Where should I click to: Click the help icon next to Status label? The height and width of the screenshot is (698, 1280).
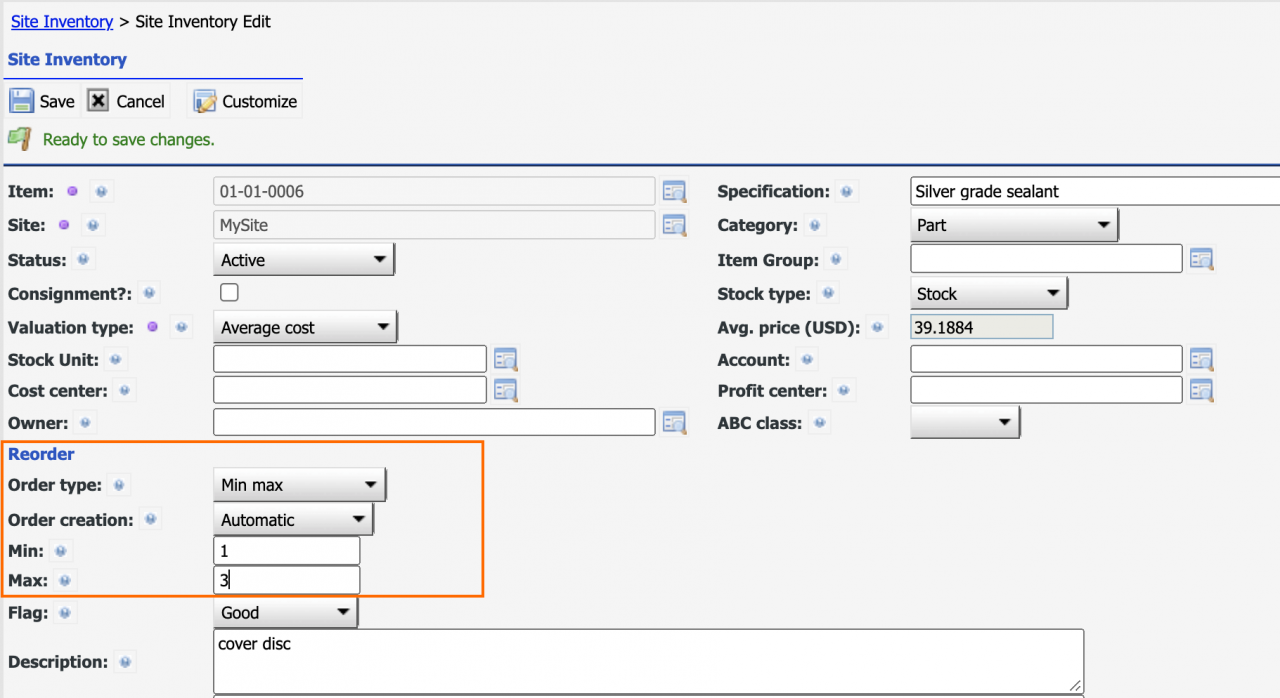click(84, 260)
